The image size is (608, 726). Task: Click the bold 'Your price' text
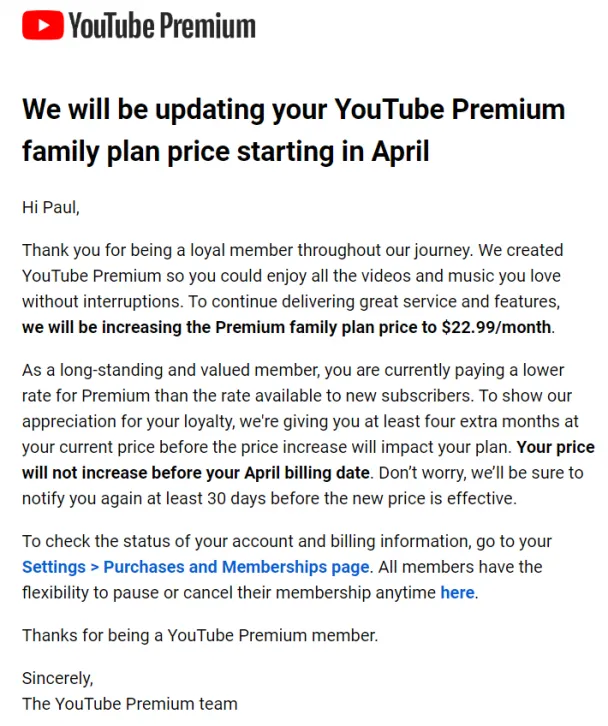[556, 447]
